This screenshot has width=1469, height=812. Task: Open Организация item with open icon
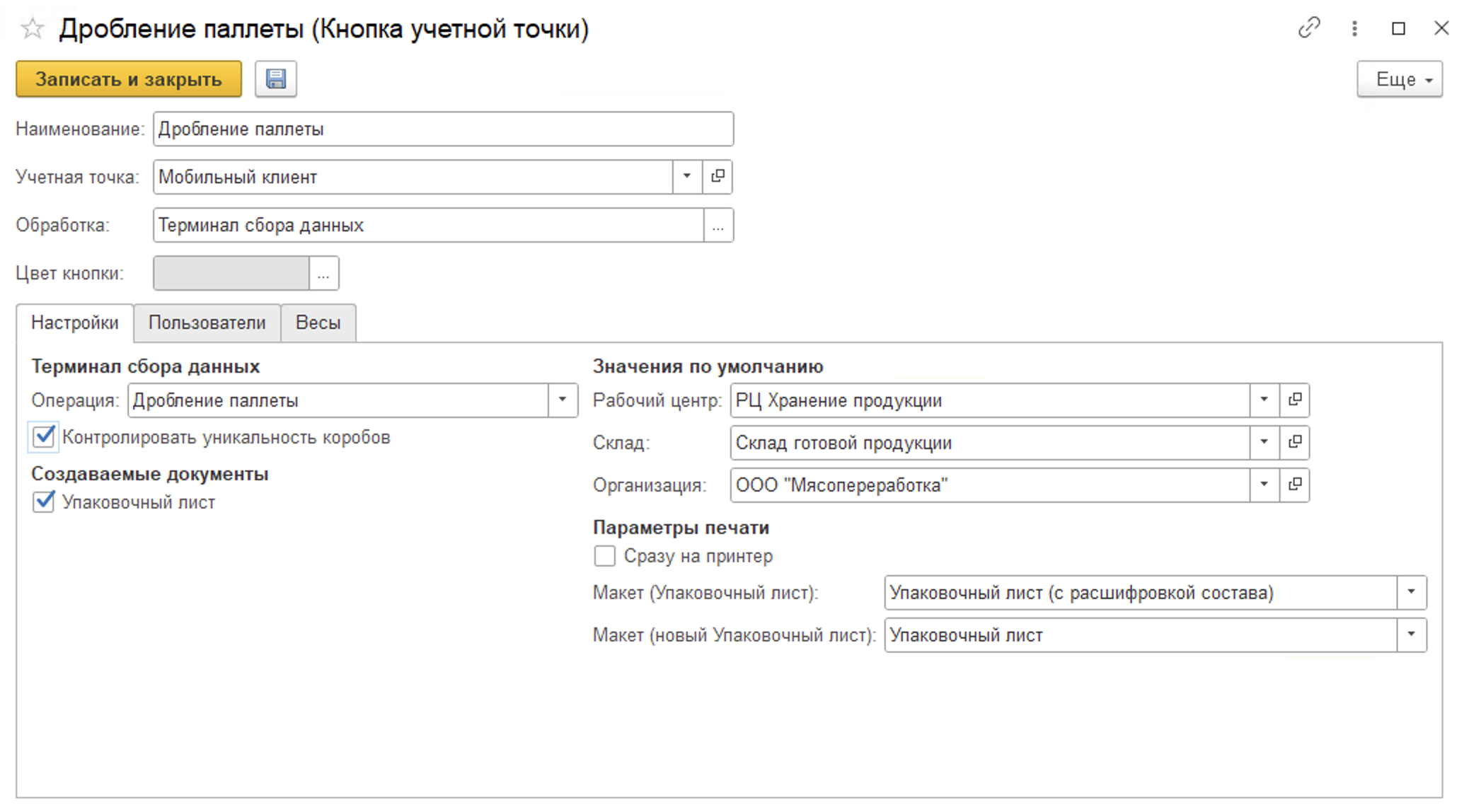click(x=1295, y=485)
